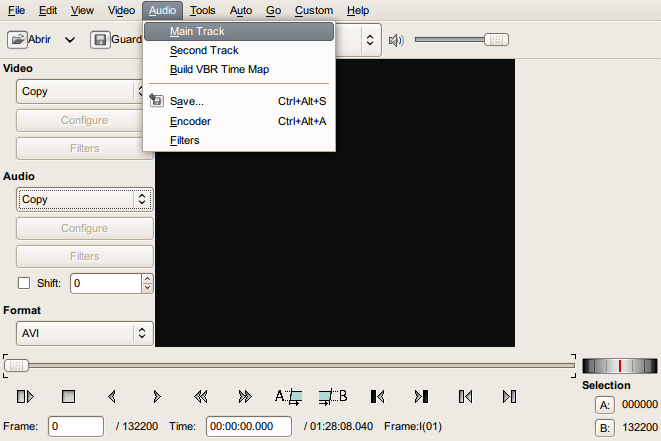This screenshot has width=661, height=441.
Task: Go to the first frame
Action: (x=465, y=397)
